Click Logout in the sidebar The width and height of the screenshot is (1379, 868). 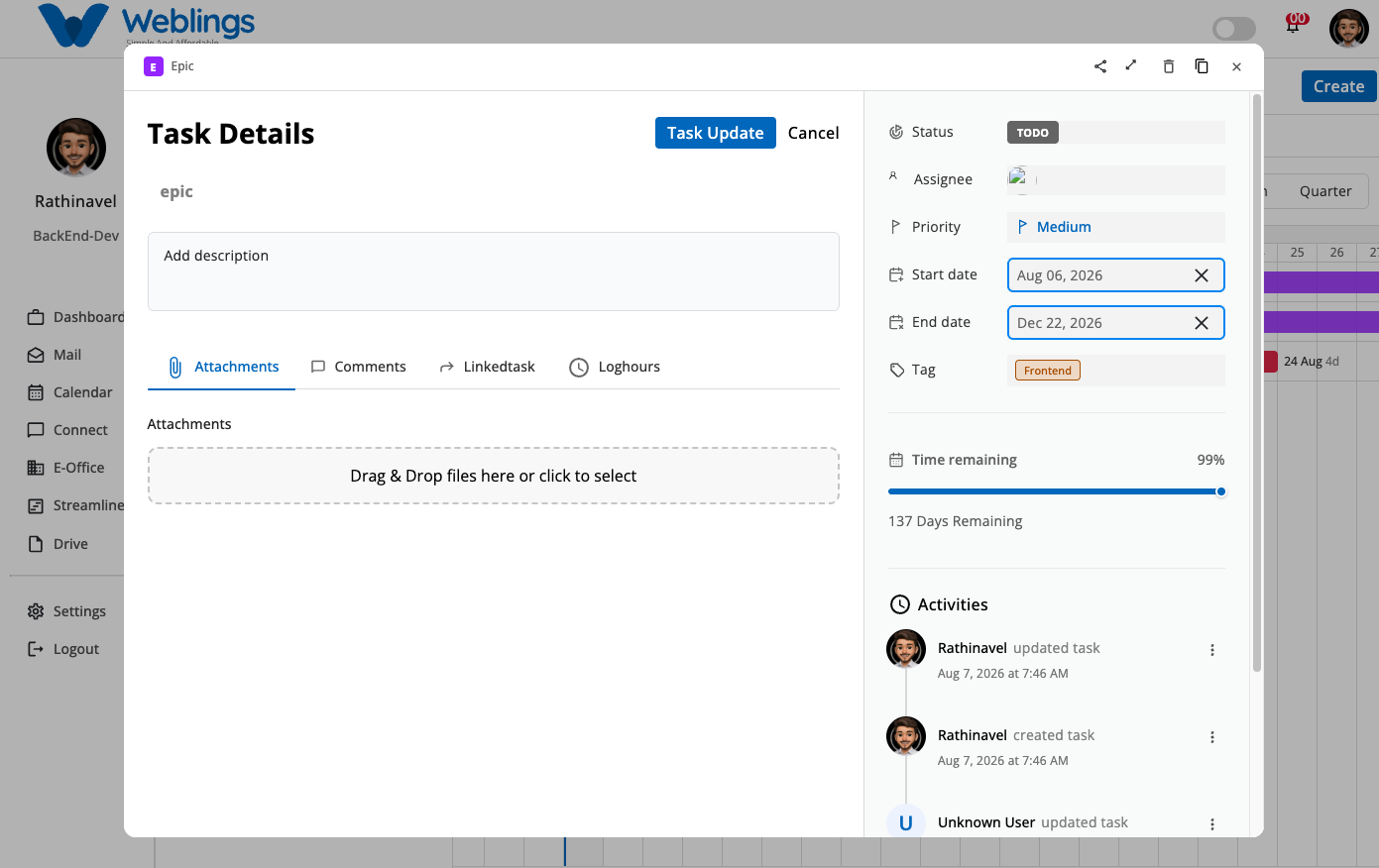point(63,649)
